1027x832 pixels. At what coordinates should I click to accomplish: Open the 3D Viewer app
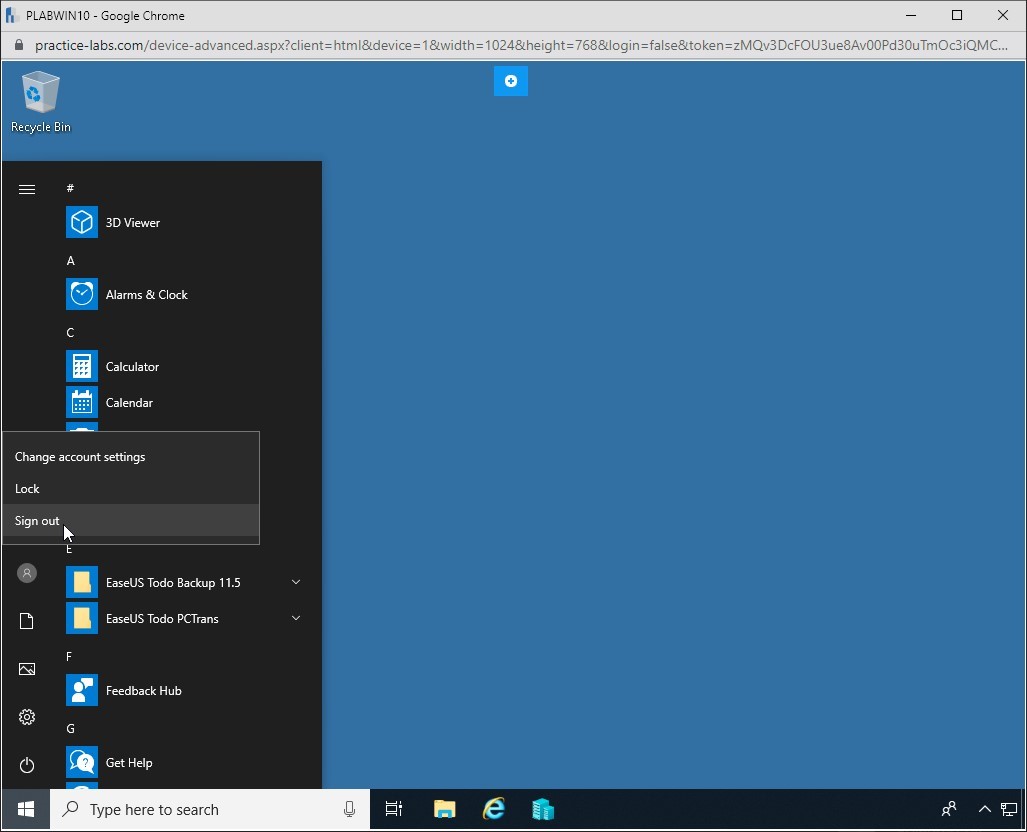click(x=183, y=223)
